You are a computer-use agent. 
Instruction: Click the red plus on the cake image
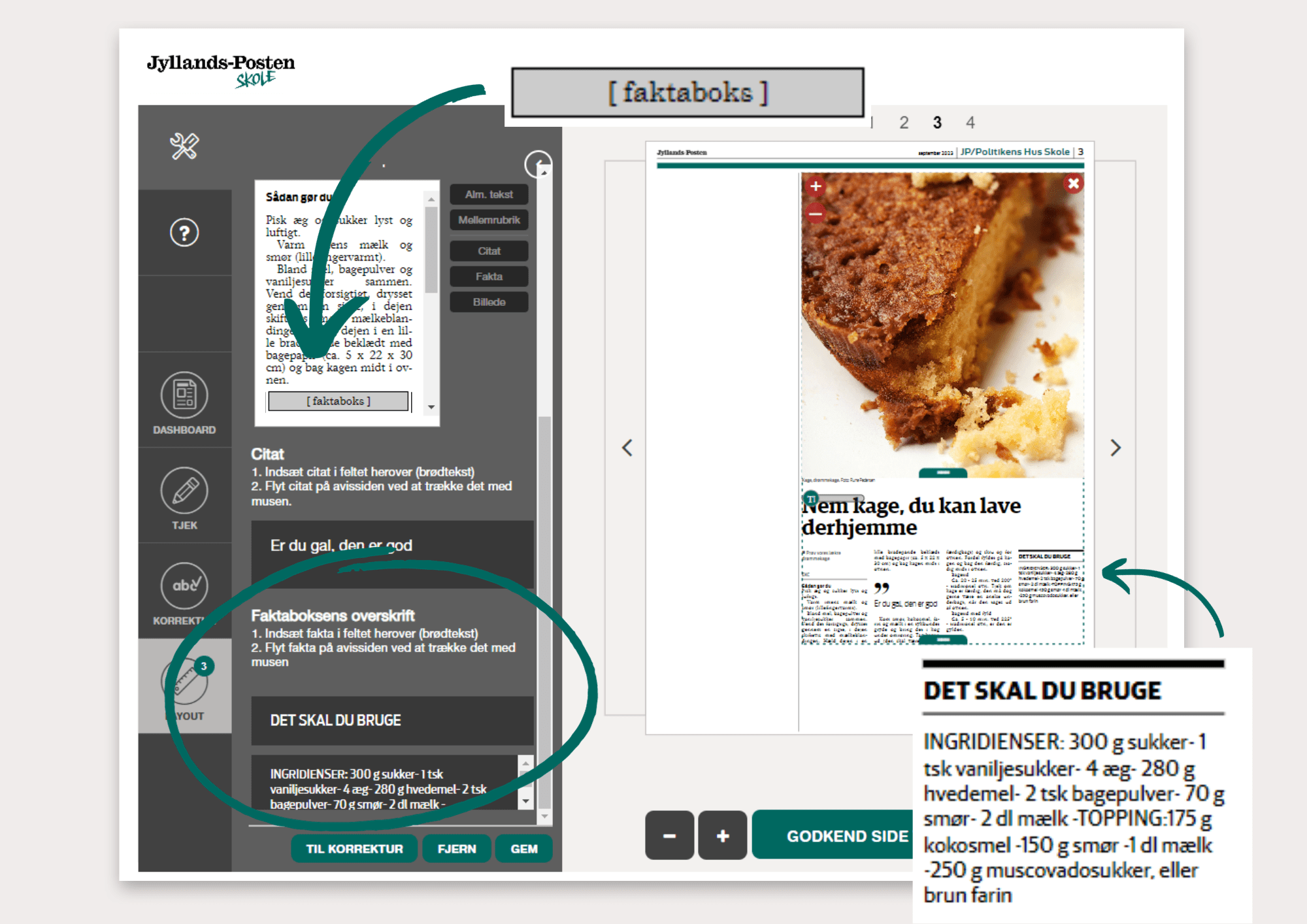pos(816,186)
